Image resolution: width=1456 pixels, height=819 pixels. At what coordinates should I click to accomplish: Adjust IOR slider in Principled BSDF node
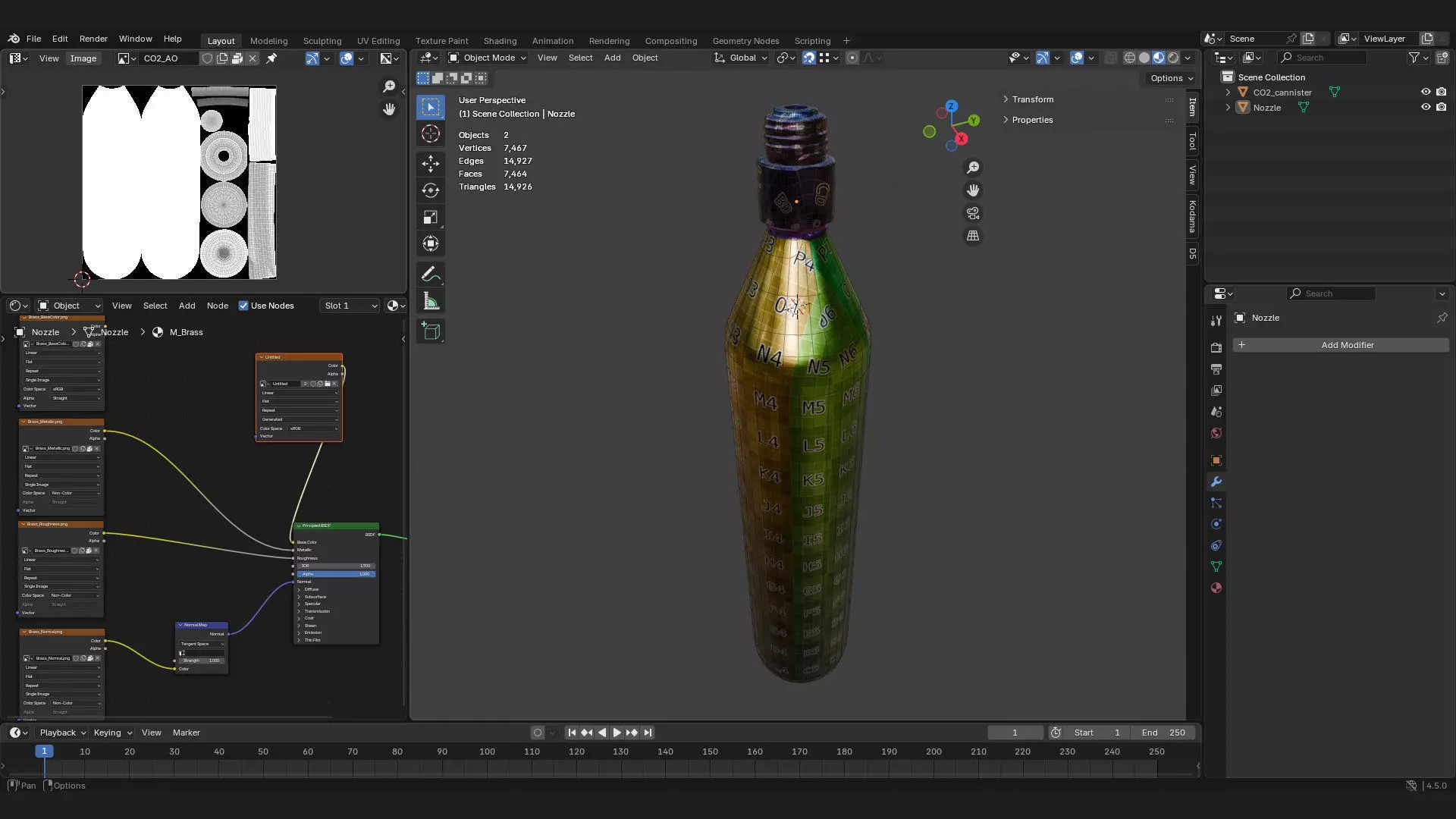pos(335,566)
